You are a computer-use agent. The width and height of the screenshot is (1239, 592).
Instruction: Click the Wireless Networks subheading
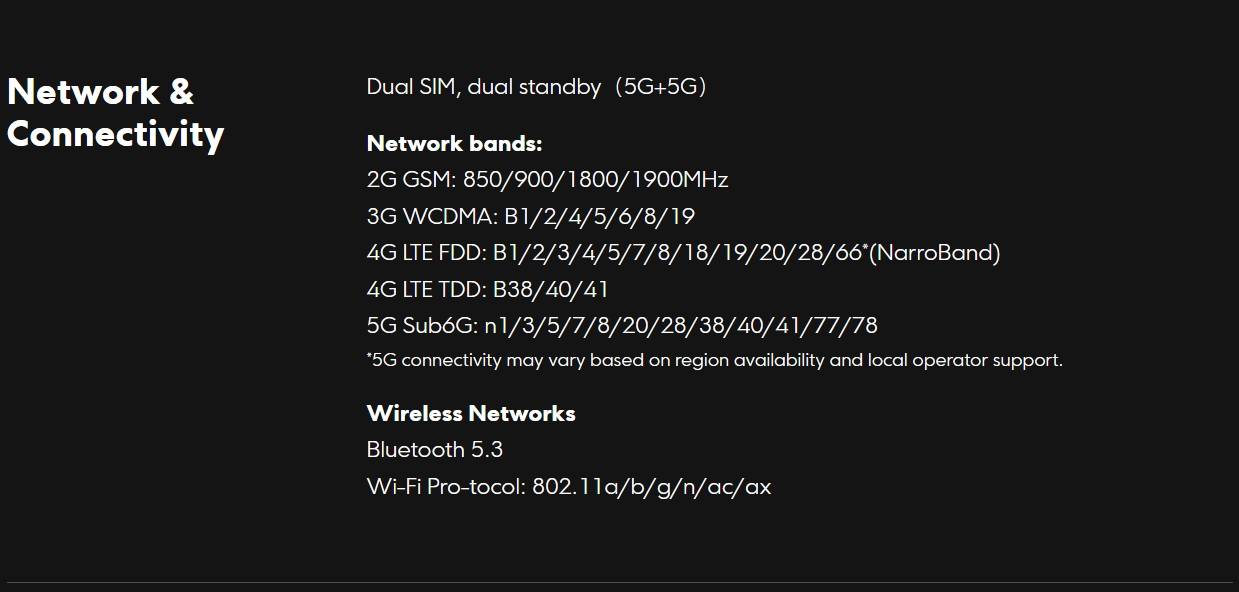coord(471,413)
